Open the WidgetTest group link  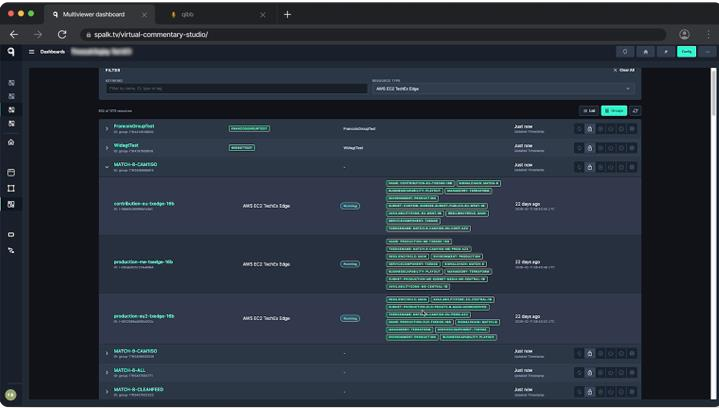point(126,145)
